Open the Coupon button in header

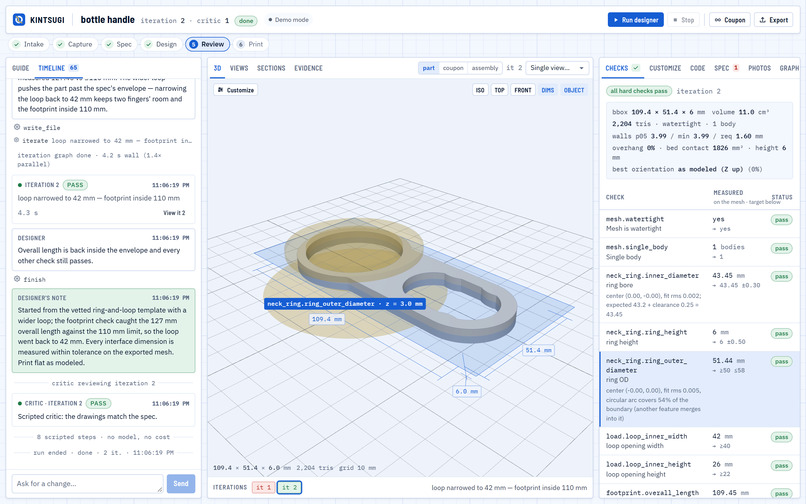(x=729, y=20)
